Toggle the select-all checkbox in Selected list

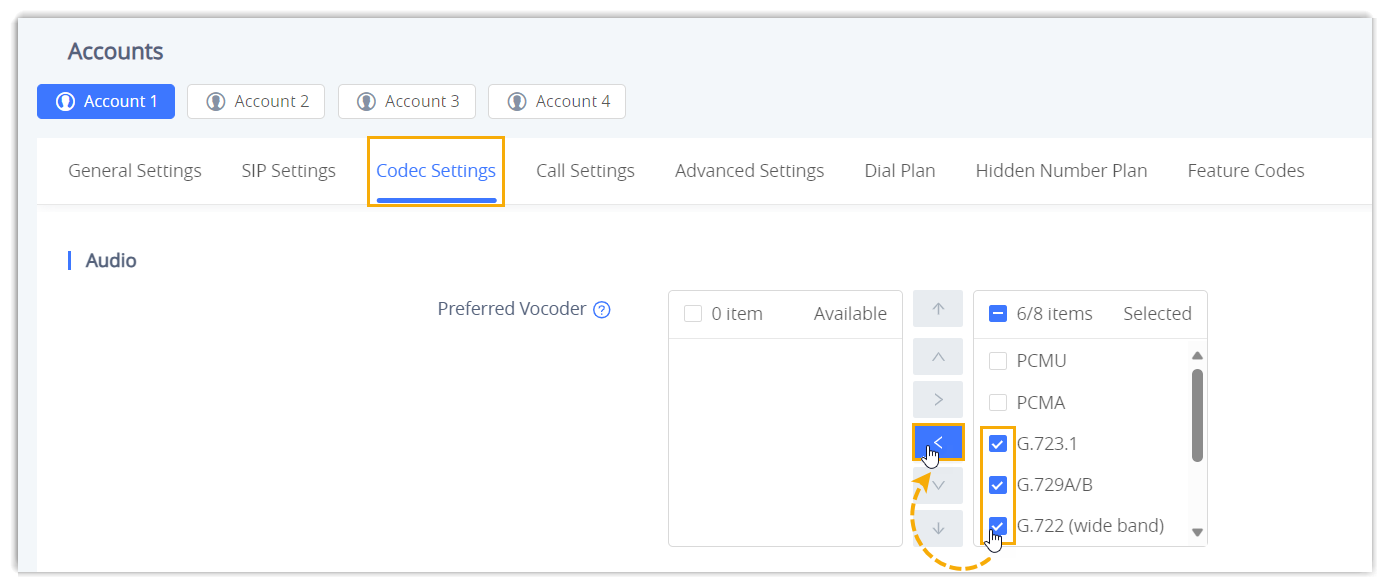997,314
